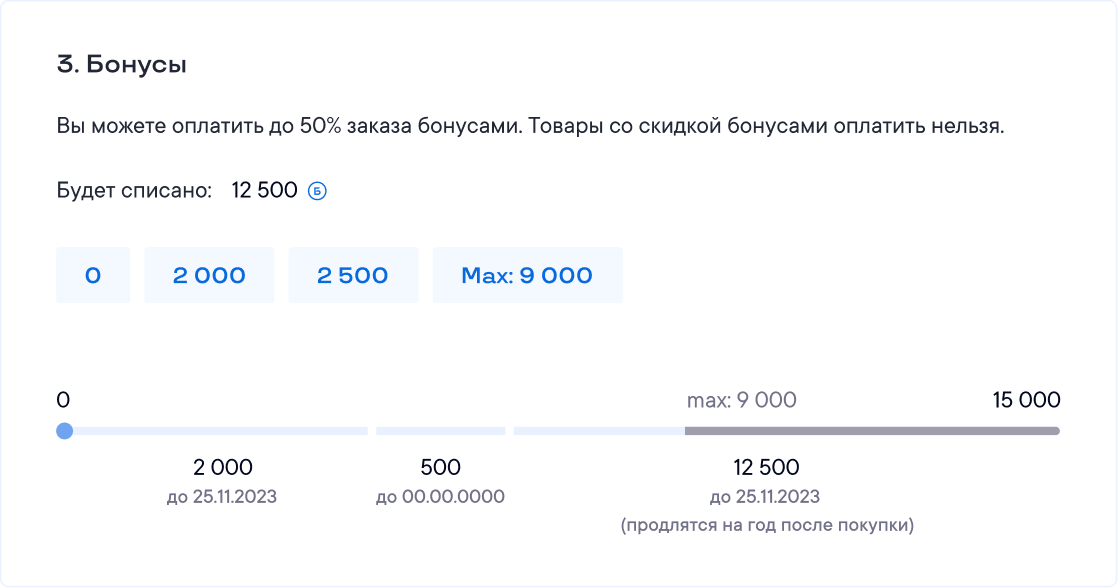Click the 2 000 amount under the slider
The width and height of the screenshot is (1118, 588).
(x=222, y=467)
